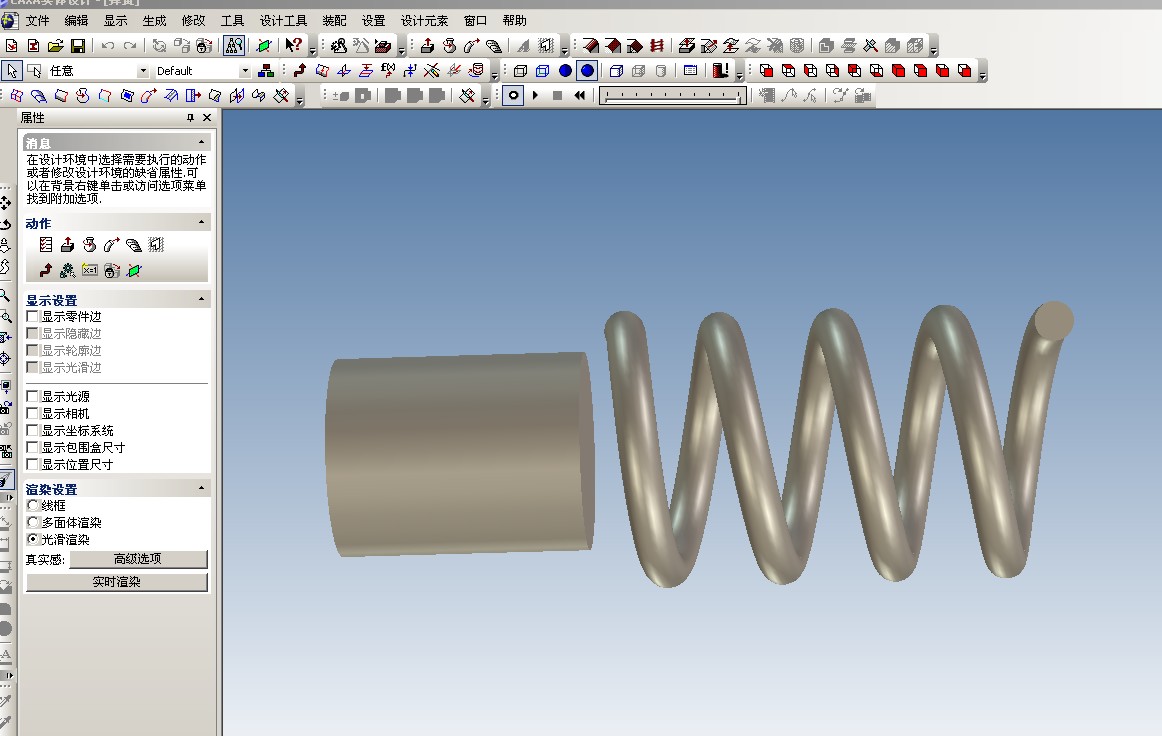Click the undo arrow icon

(x=107, y=46)
